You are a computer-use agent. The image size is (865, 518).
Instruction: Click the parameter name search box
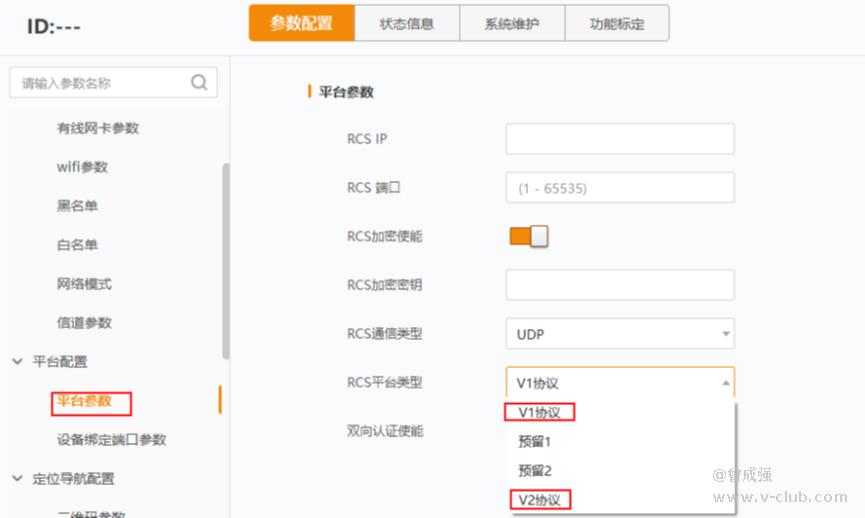click(113, 83)
